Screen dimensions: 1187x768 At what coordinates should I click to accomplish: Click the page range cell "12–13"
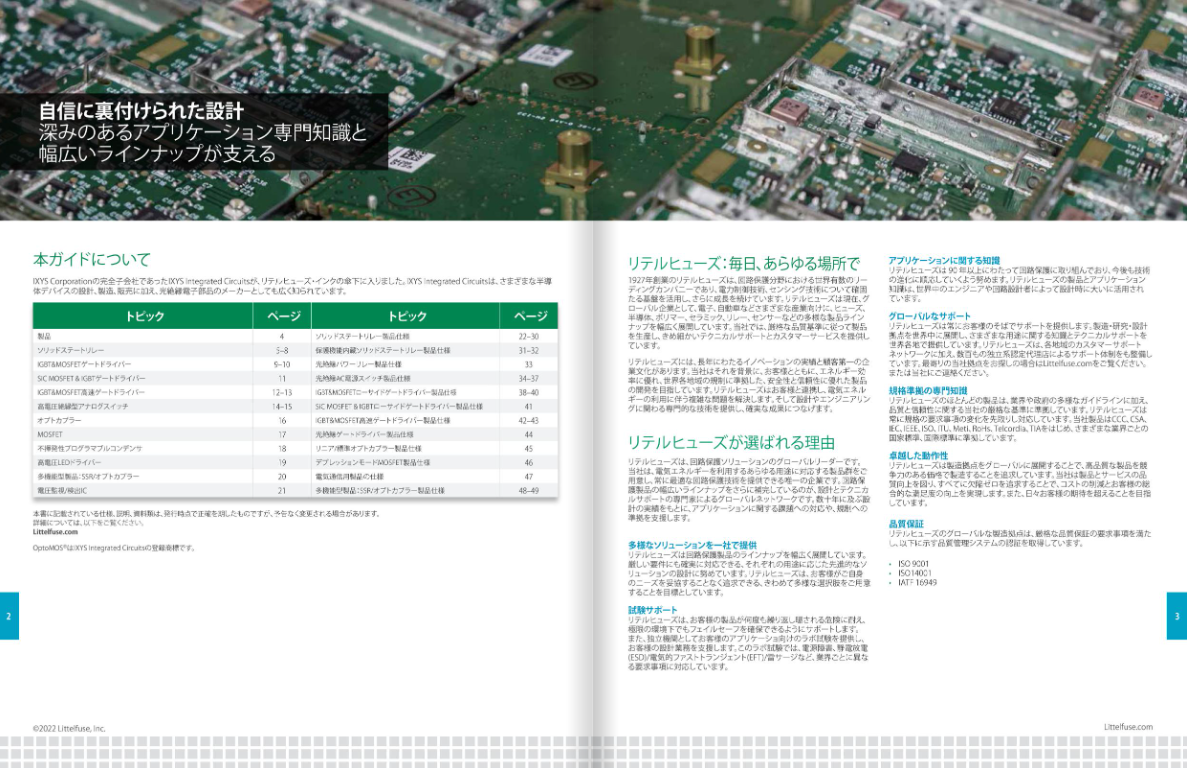point(282,393)
